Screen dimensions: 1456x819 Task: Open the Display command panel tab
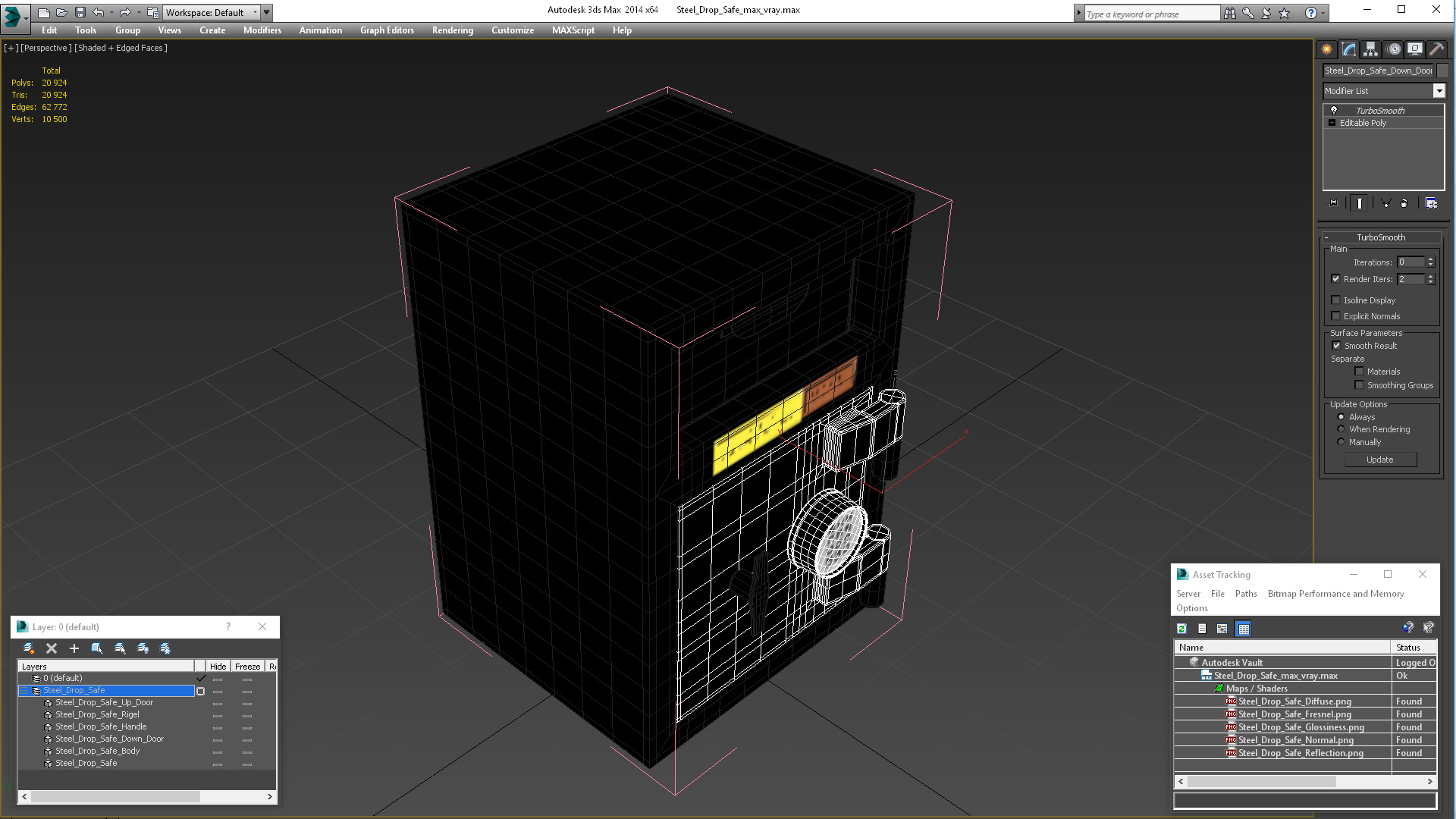coord(1415,49)
